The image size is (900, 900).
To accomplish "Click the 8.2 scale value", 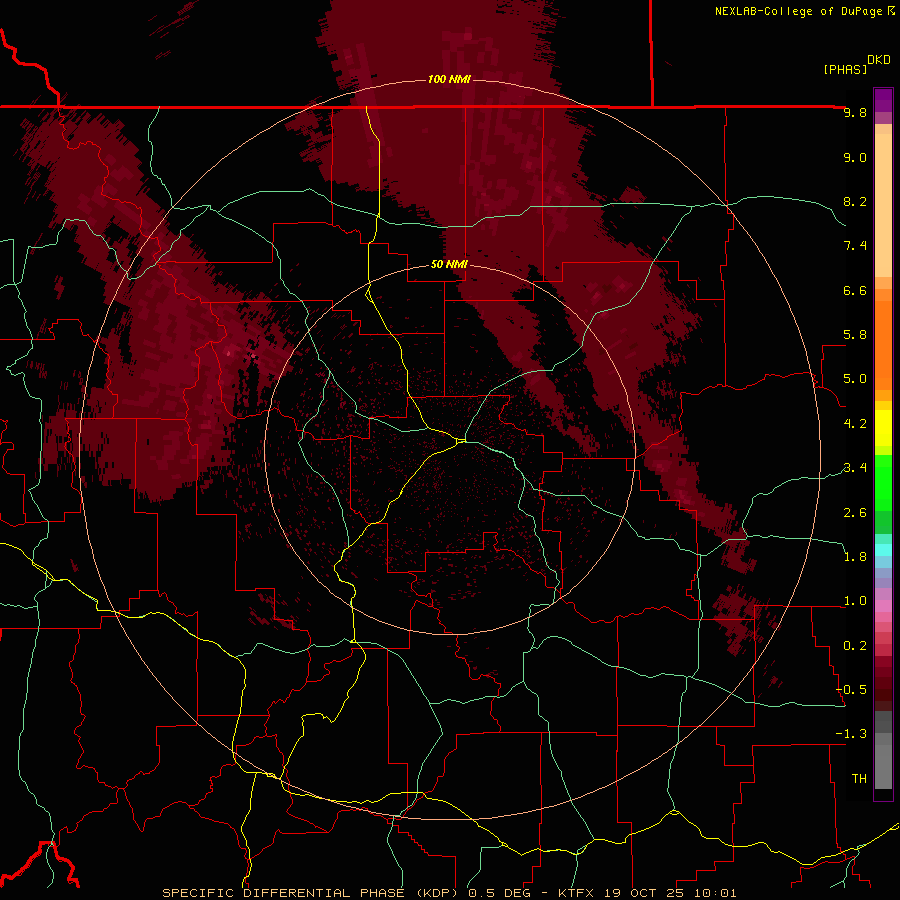I will [x=855, y=201].
